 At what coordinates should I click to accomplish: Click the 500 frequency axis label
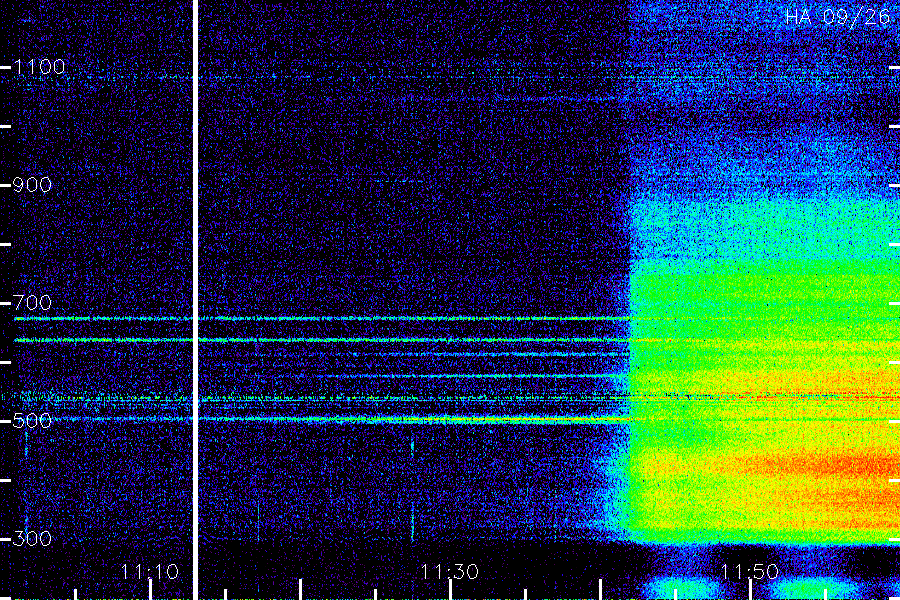point(32,421)
